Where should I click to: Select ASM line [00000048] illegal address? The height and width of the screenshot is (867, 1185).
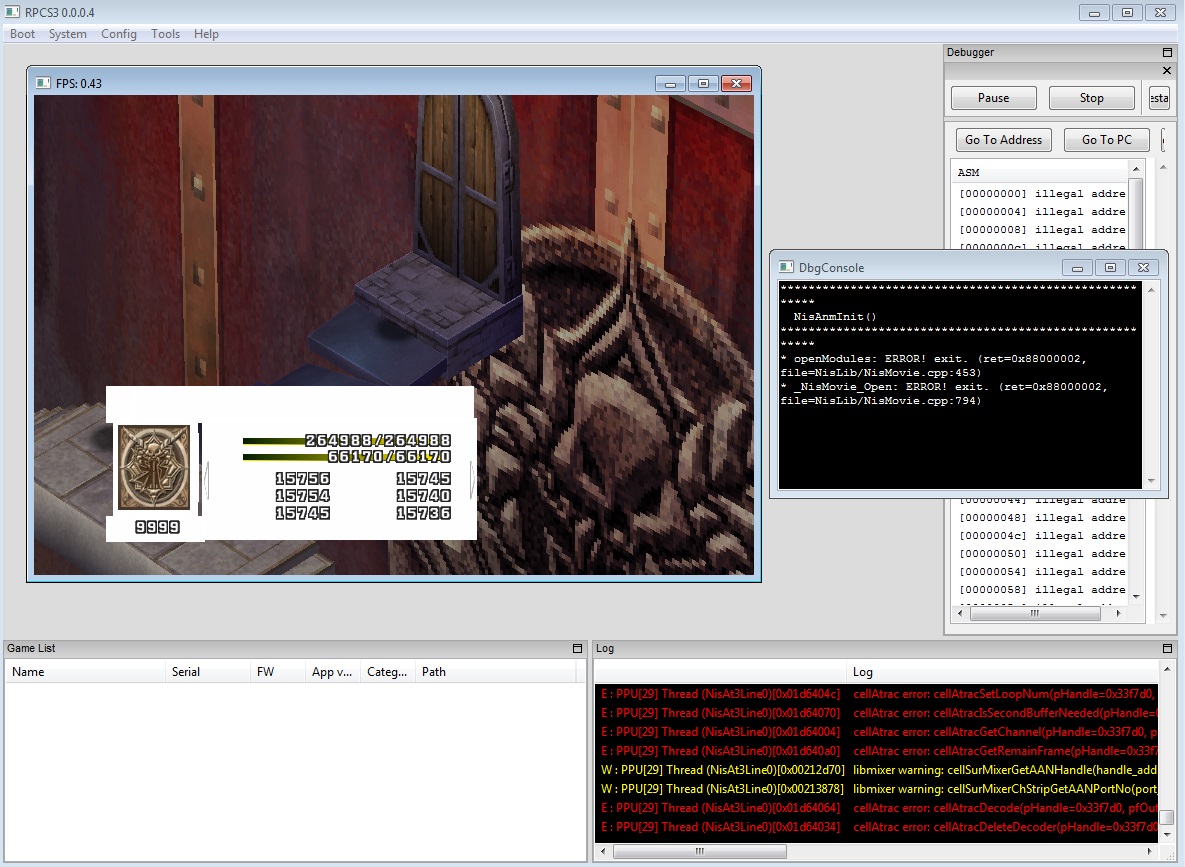(x=1041, y=518)
